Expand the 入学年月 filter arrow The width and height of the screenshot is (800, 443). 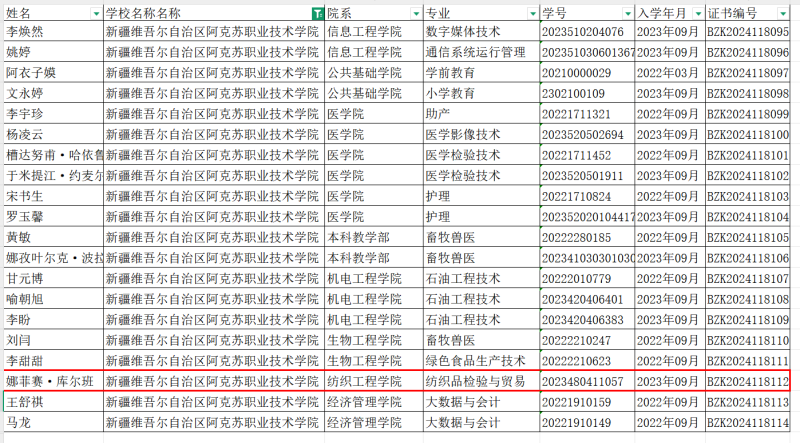pyautogui.click(x=697, y=13)
